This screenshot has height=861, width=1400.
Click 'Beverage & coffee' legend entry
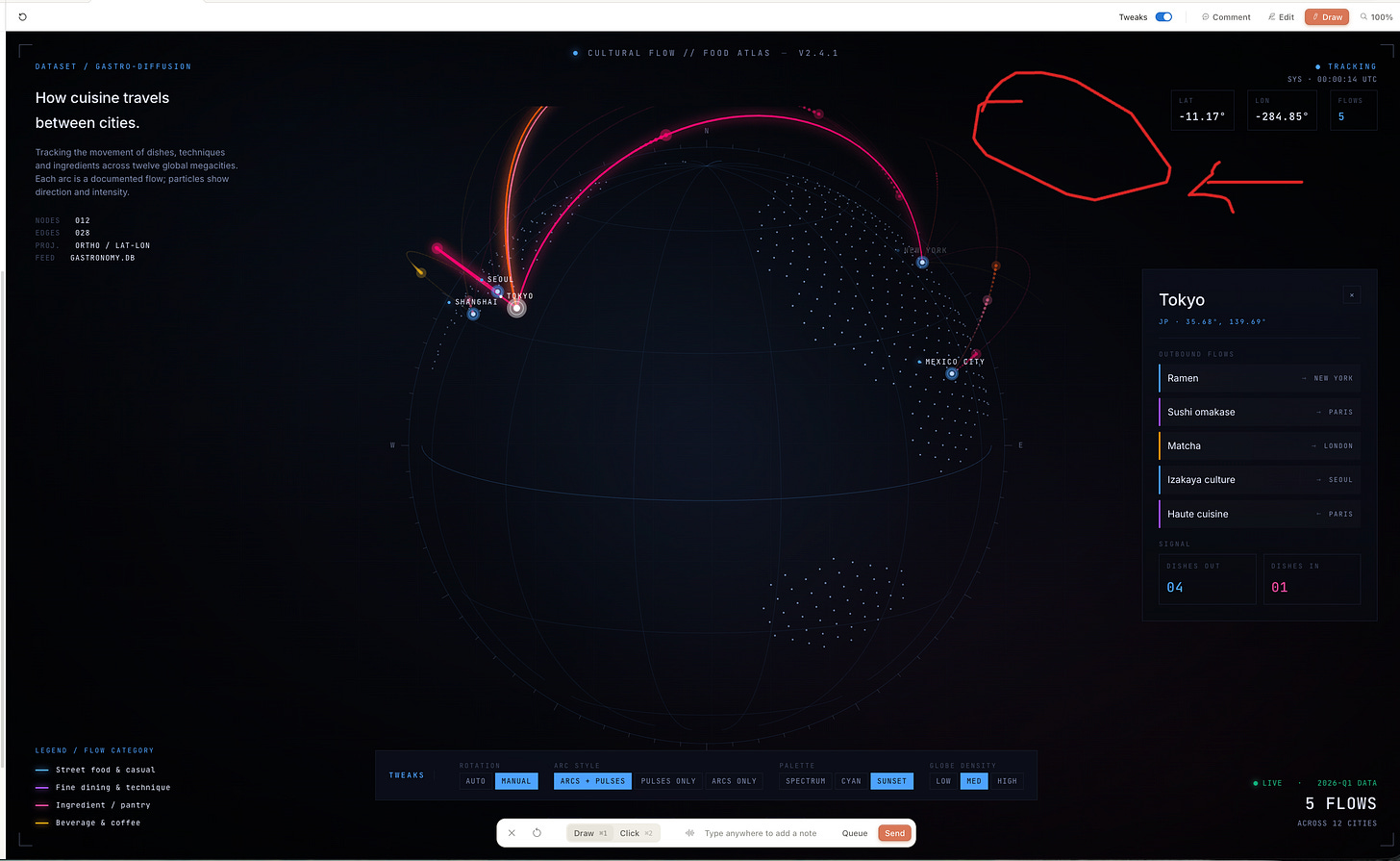pos(87,823)
